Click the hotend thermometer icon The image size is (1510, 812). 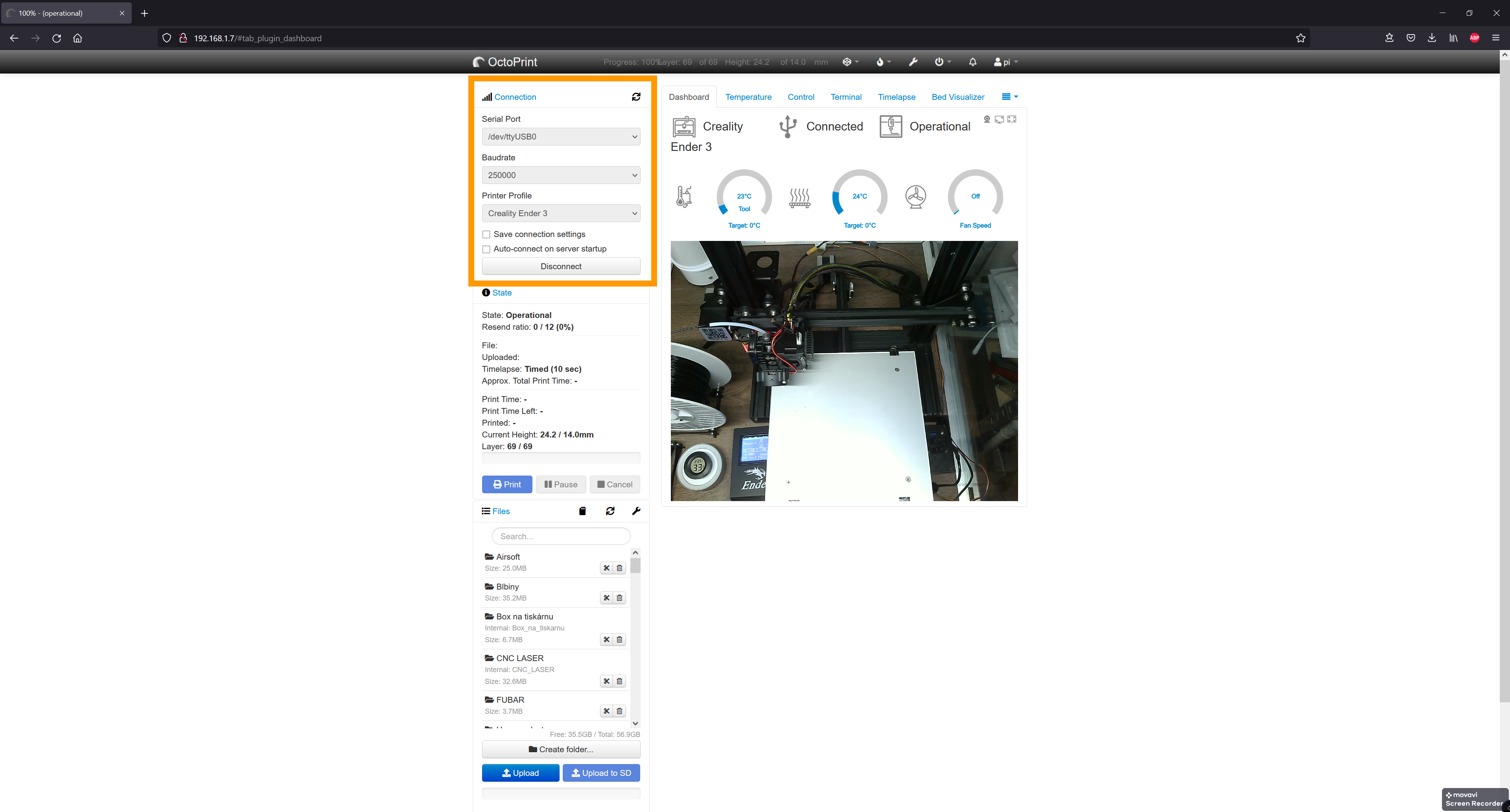[x=684, y=196]
